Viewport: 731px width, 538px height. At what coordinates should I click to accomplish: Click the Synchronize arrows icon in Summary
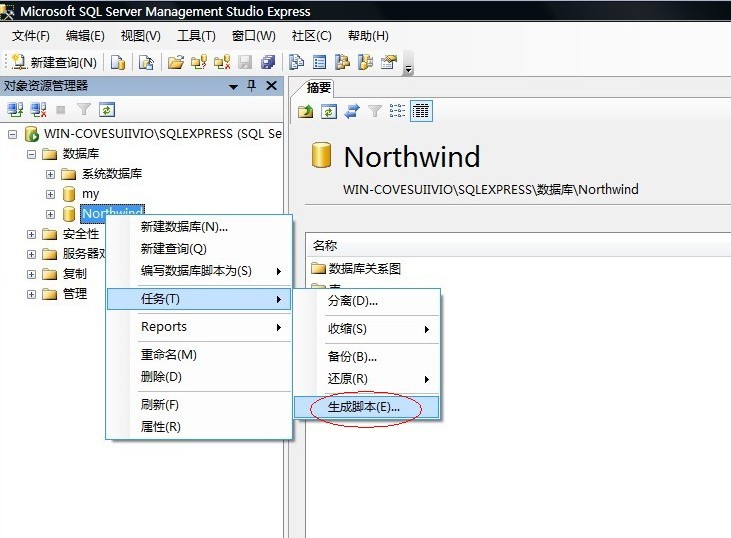352,111
